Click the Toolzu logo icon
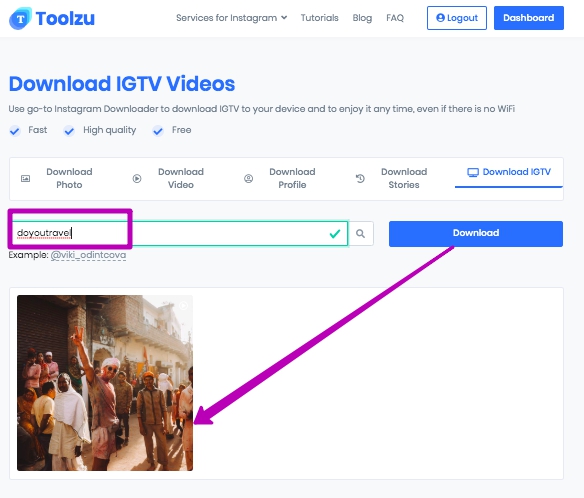 (20, 18)
